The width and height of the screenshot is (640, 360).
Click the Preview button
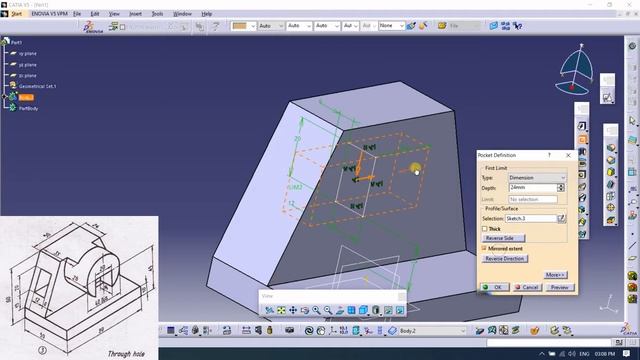pyautogui.click(x=560, y=287)
